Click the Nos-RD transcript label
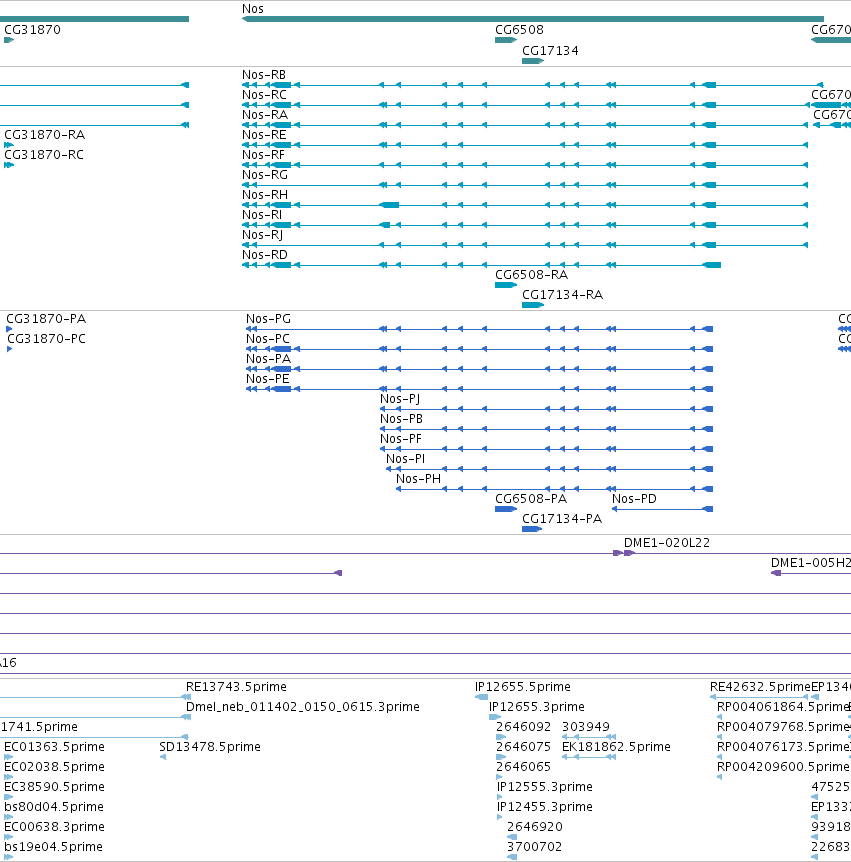Image resolution: width=851 pixels, height=862 pixels. coord(264,255)
